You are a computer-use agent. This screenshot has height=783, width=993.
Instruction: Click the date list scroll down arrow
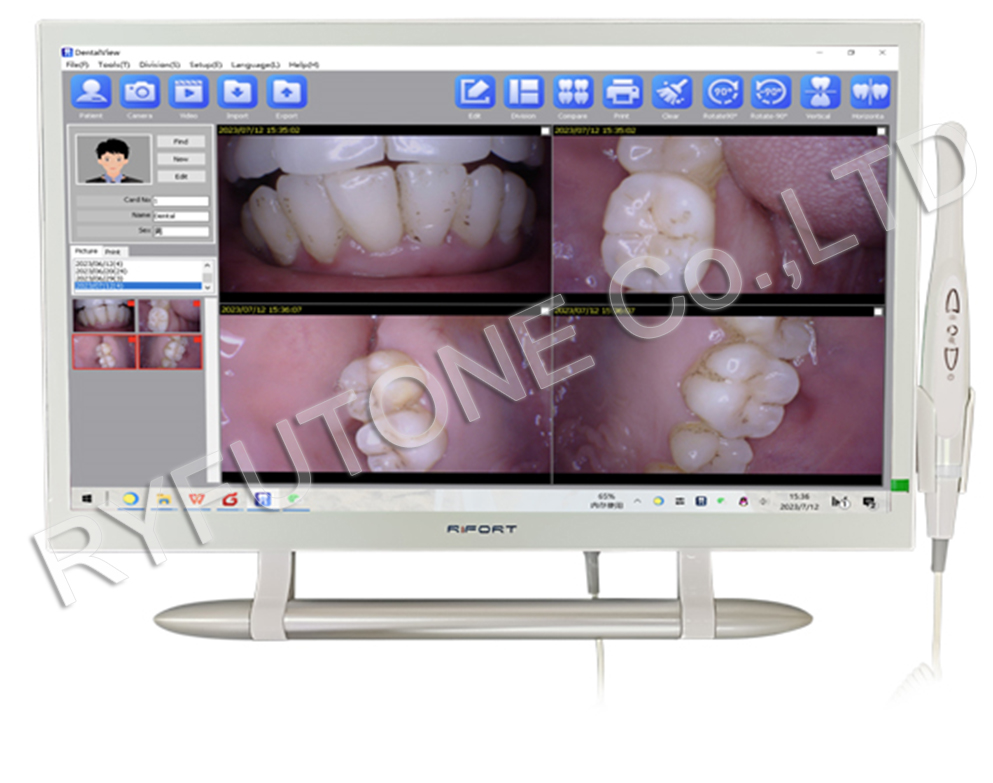pyautogui.click(x=208, y=287)
